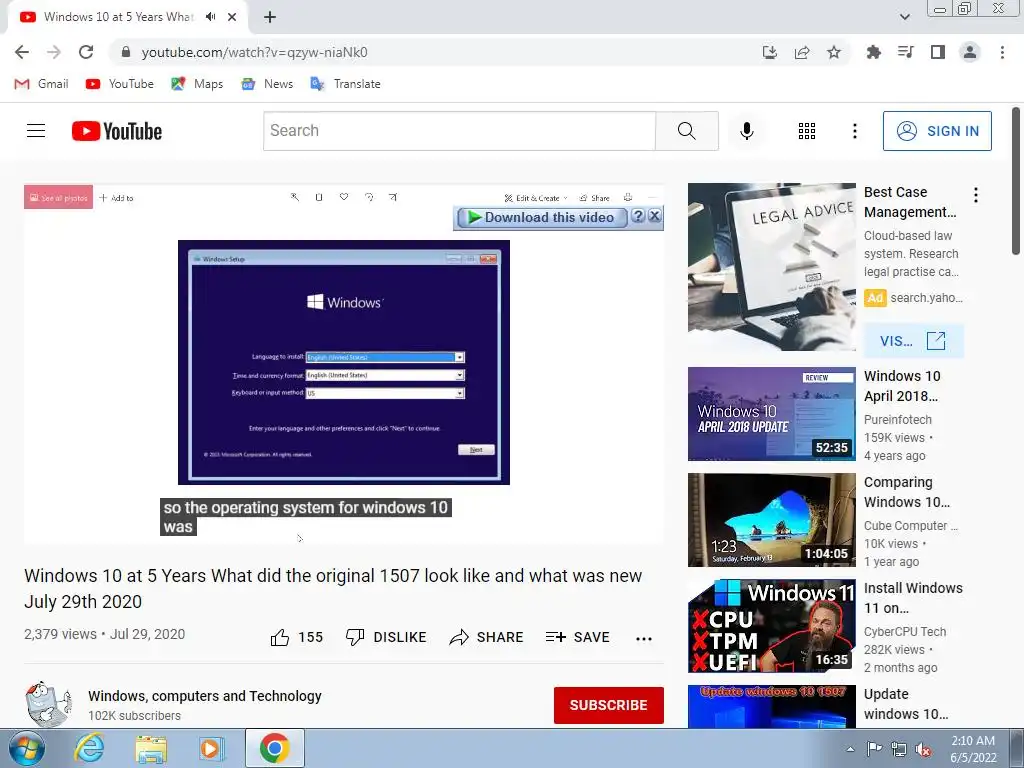Expand the tab search chevron
This screenshot has height=768, width=1024.
[x=904, y=17]
